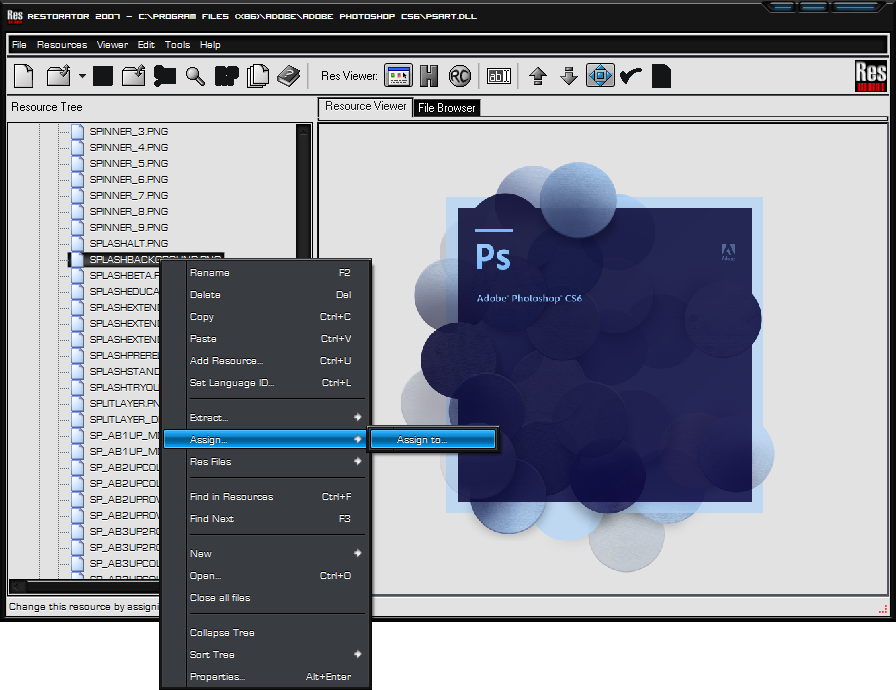This screenshot has height=690, width=896.
Task: Click the black page icon beside the checkmark
Action: [661, 76]
